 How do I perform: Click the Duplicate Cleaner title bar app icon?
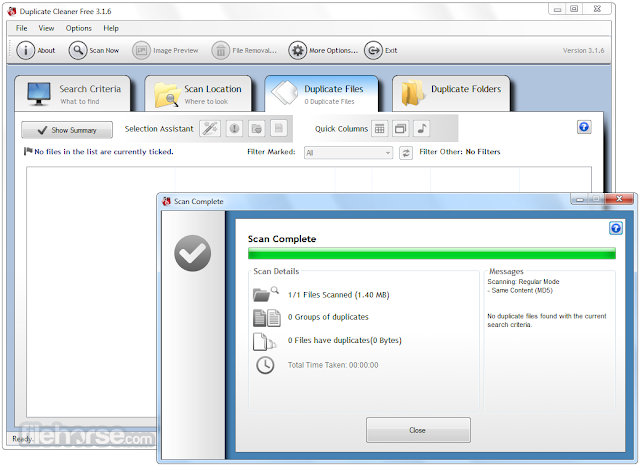click(12, 11)
